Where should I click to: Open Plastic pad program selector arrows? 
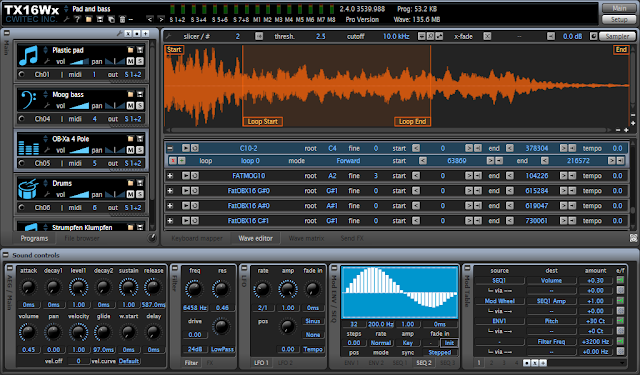[45, 50]
